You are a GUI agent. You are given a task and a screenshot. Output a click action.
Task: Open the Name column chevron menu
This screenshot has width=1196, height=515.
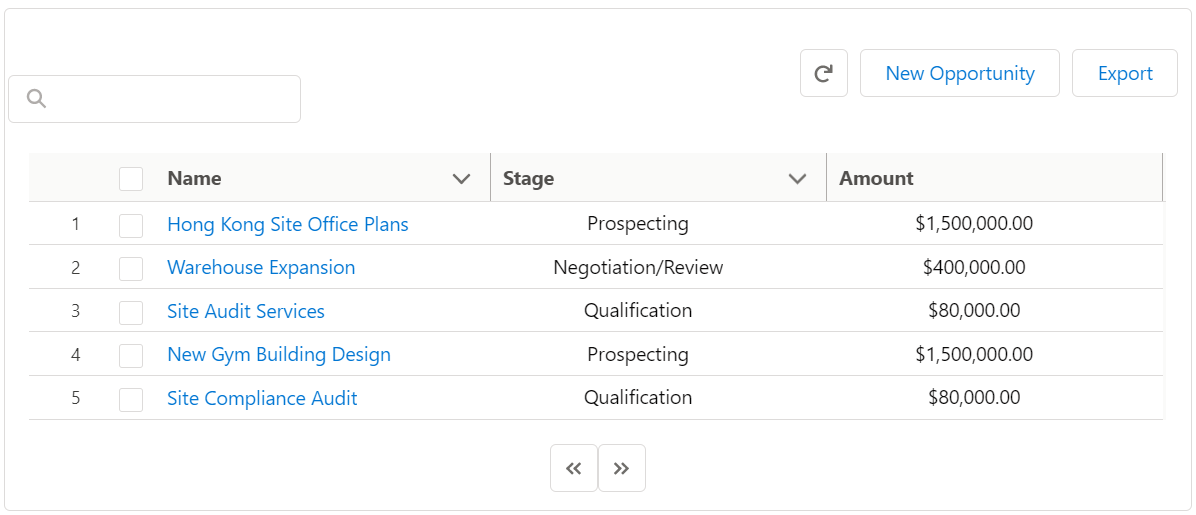pyautogui.click(x=461, y=179)
